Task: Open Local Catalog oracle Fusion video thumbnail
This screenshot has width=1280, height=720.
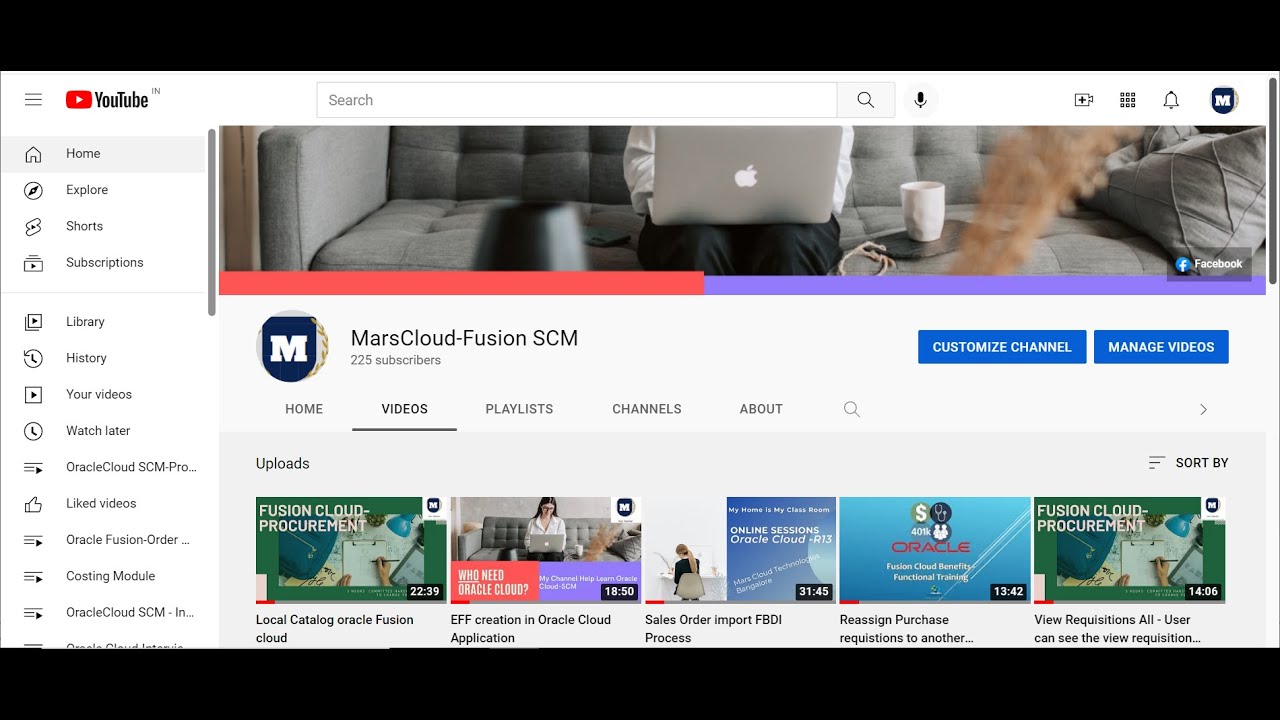Action: tap(351, 550)
